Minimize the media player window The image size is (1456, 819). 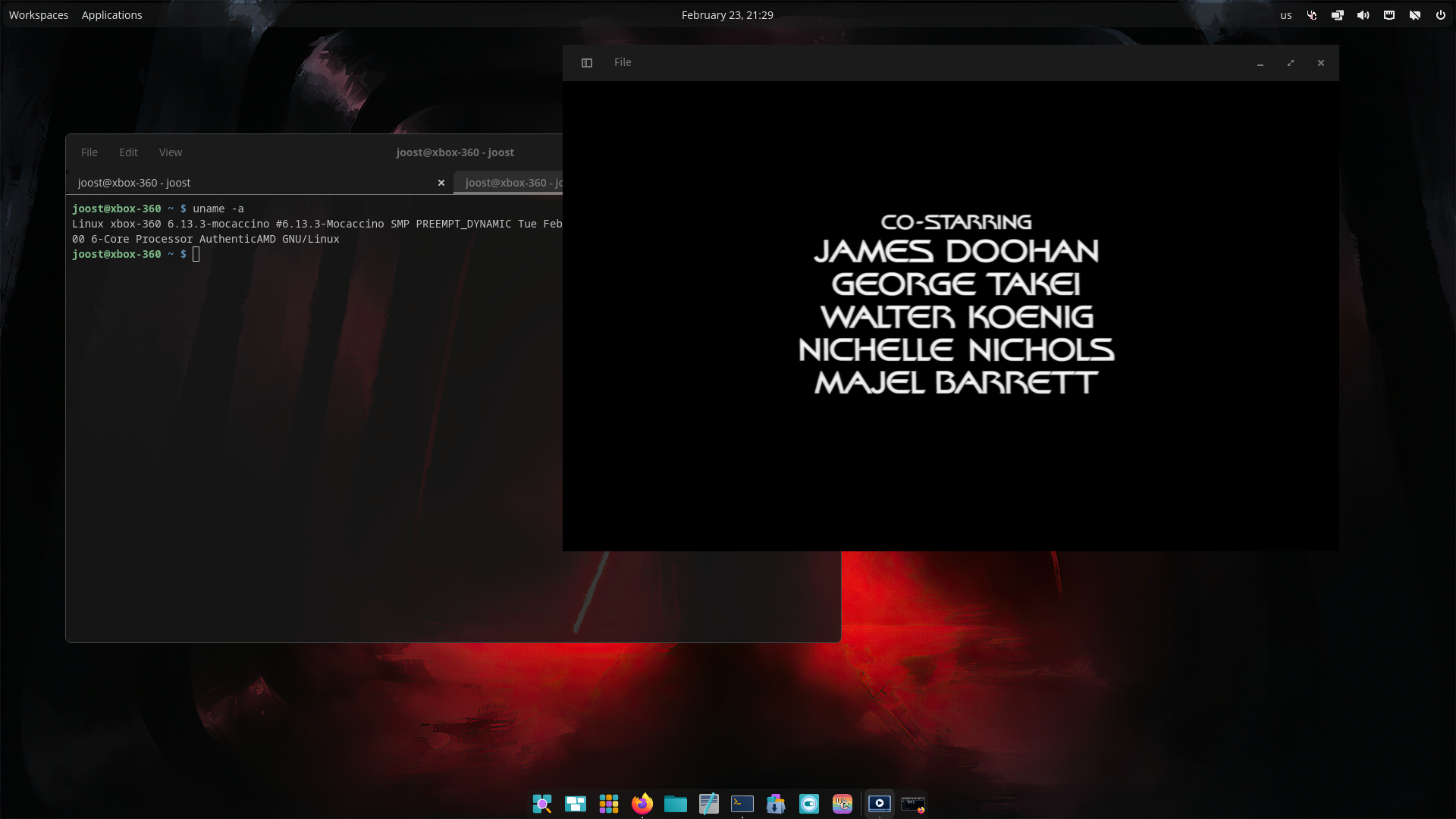coord(1260,63)
